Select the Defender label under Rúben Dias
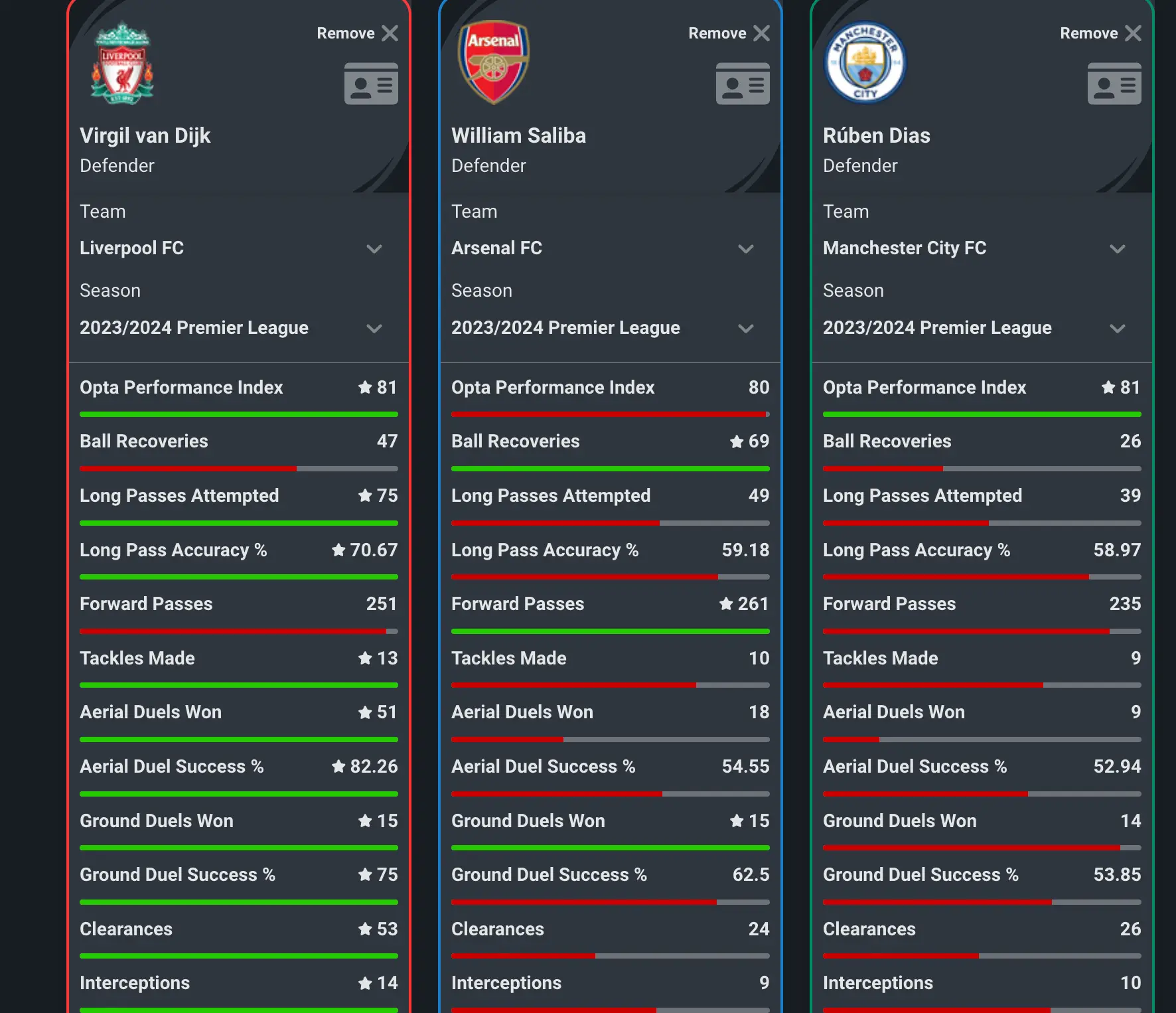Screen dimensions: 1176x1013 [860, 165]
